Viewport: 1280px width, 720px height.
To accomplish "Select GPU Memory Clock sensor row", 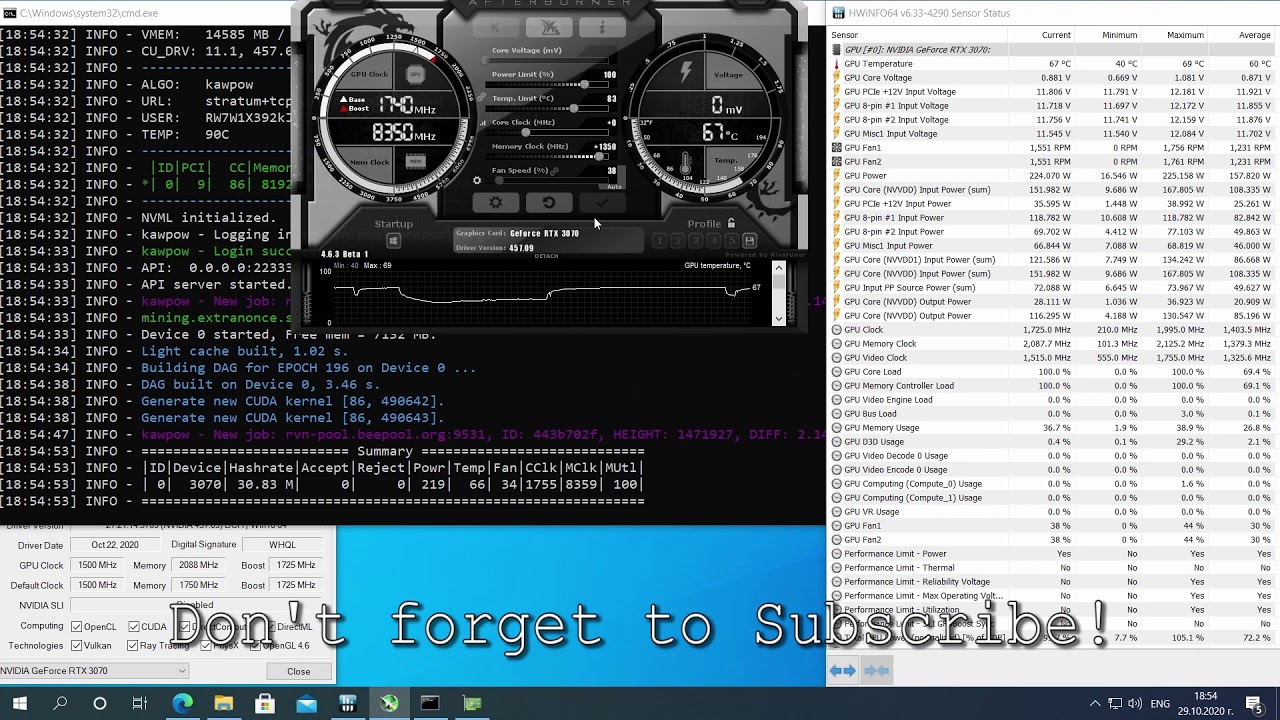I will (x=1053, y=343).
